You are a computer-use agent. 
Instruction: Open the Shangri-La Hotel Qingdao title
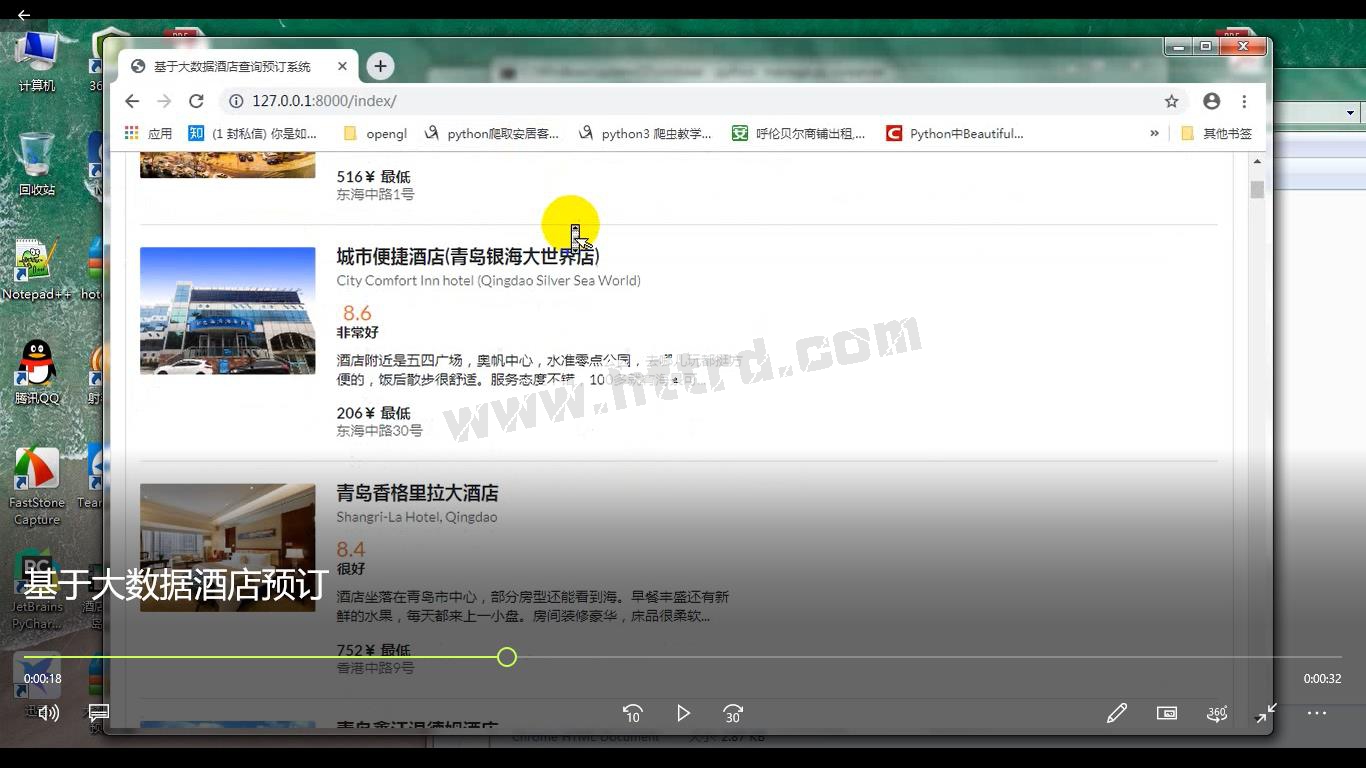click(417, 493)
